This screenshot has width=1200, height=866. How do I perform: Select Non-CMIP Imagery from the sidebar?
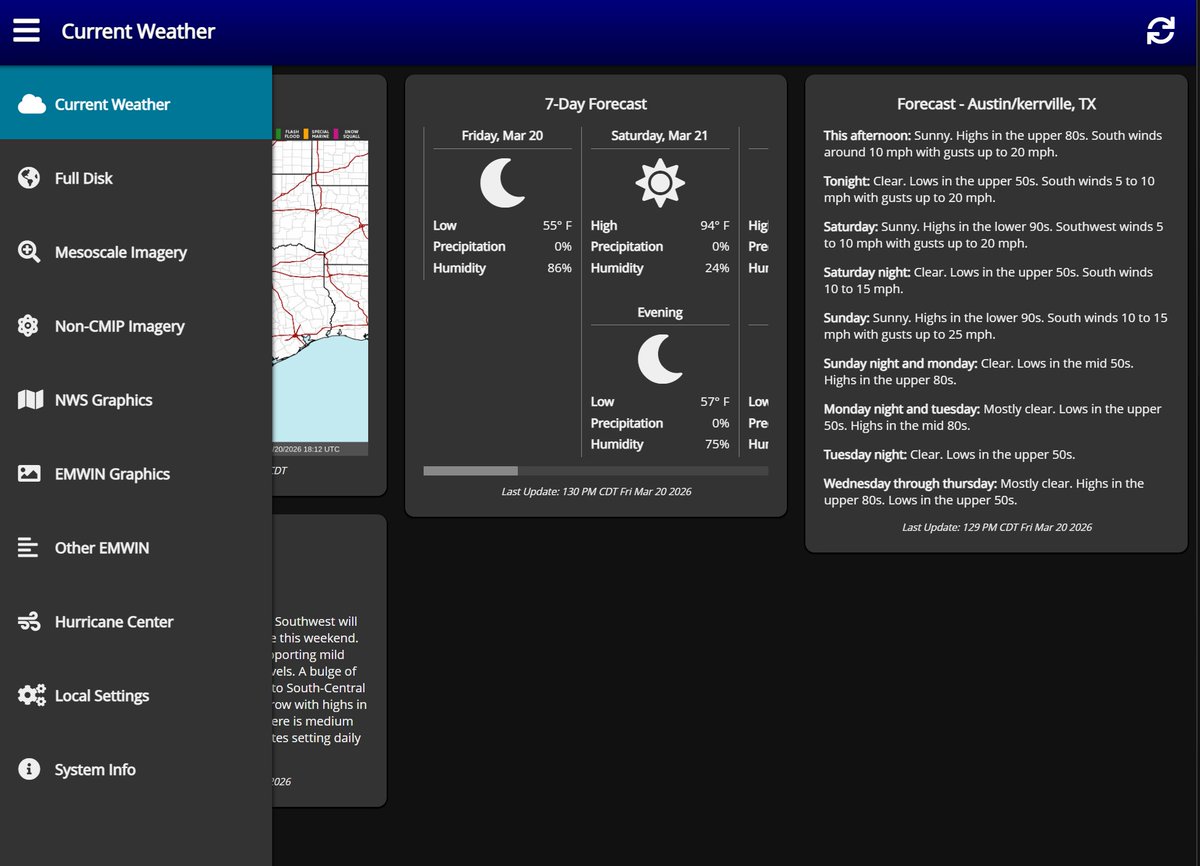point(136,326)
